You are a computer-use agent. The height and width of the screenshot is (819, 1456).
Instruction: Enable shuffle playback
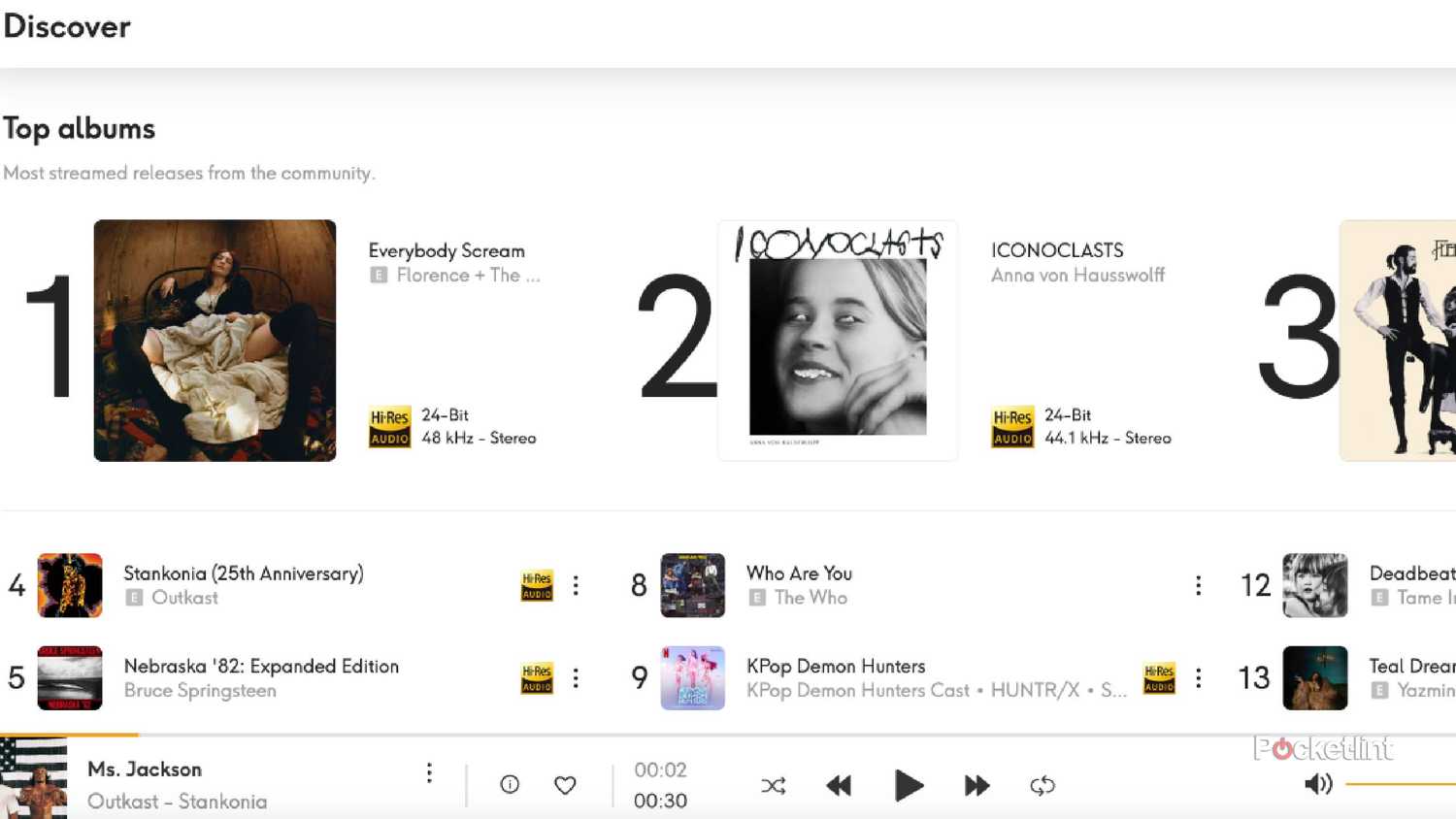click(773, 785)
